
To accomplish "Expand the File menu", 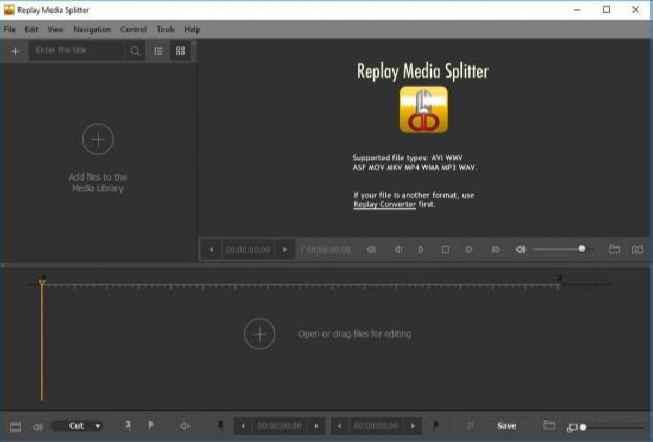I will [10, 30].
